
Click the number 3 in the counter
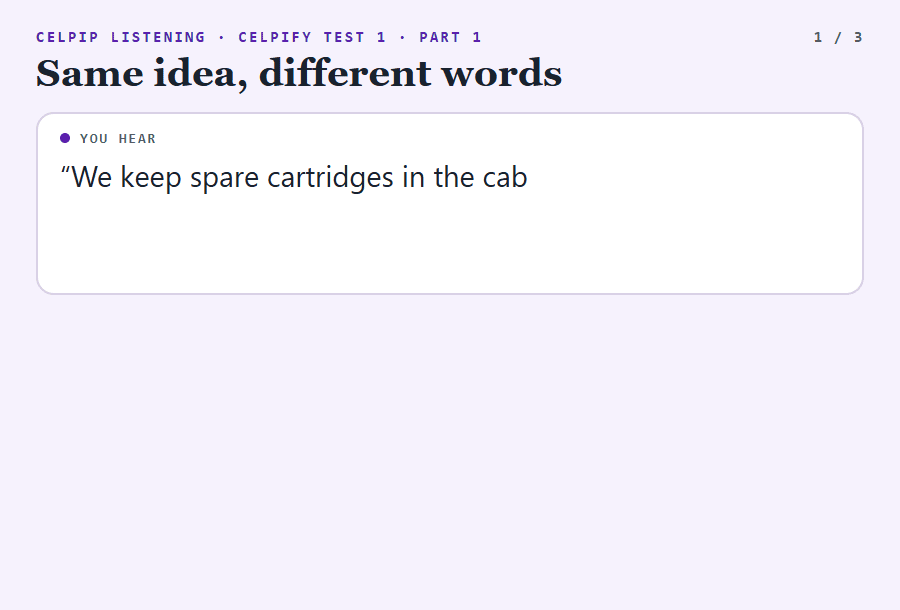[x=858, y=37]
